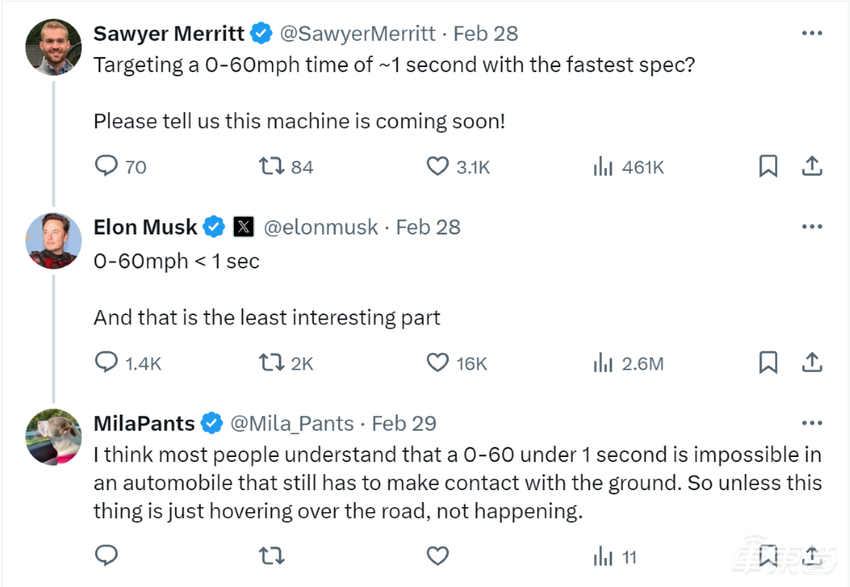Like Sawyer Merritt's tweet
Viewport: 850px width, 587px height.
coord(438,166)
